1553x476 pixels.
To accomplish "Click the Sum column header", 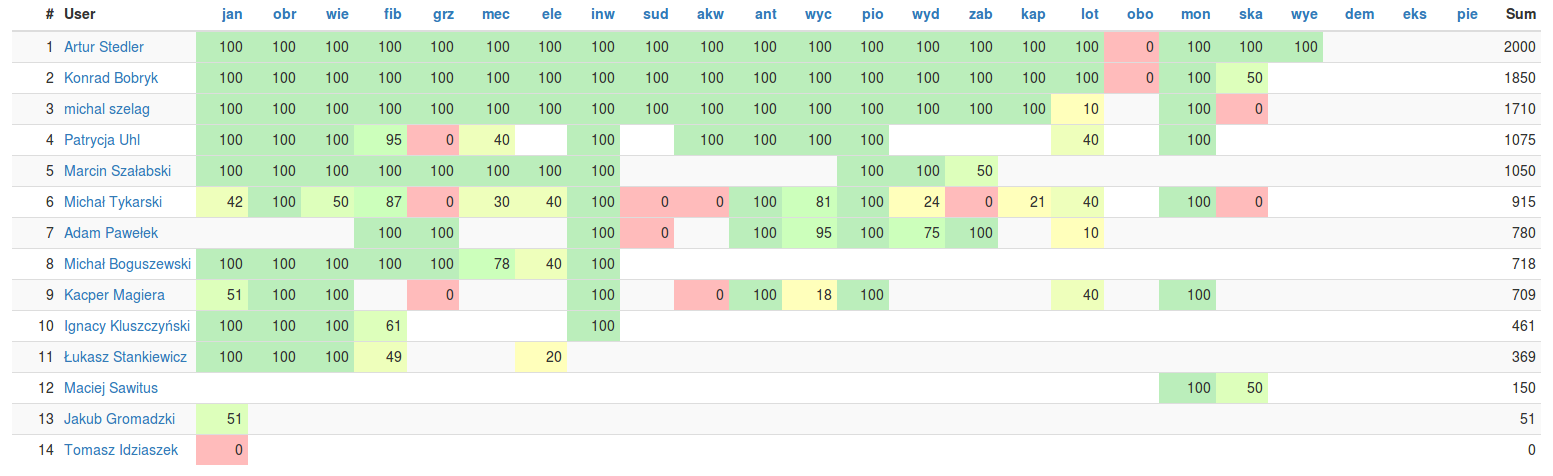I will click(1520, 14).
